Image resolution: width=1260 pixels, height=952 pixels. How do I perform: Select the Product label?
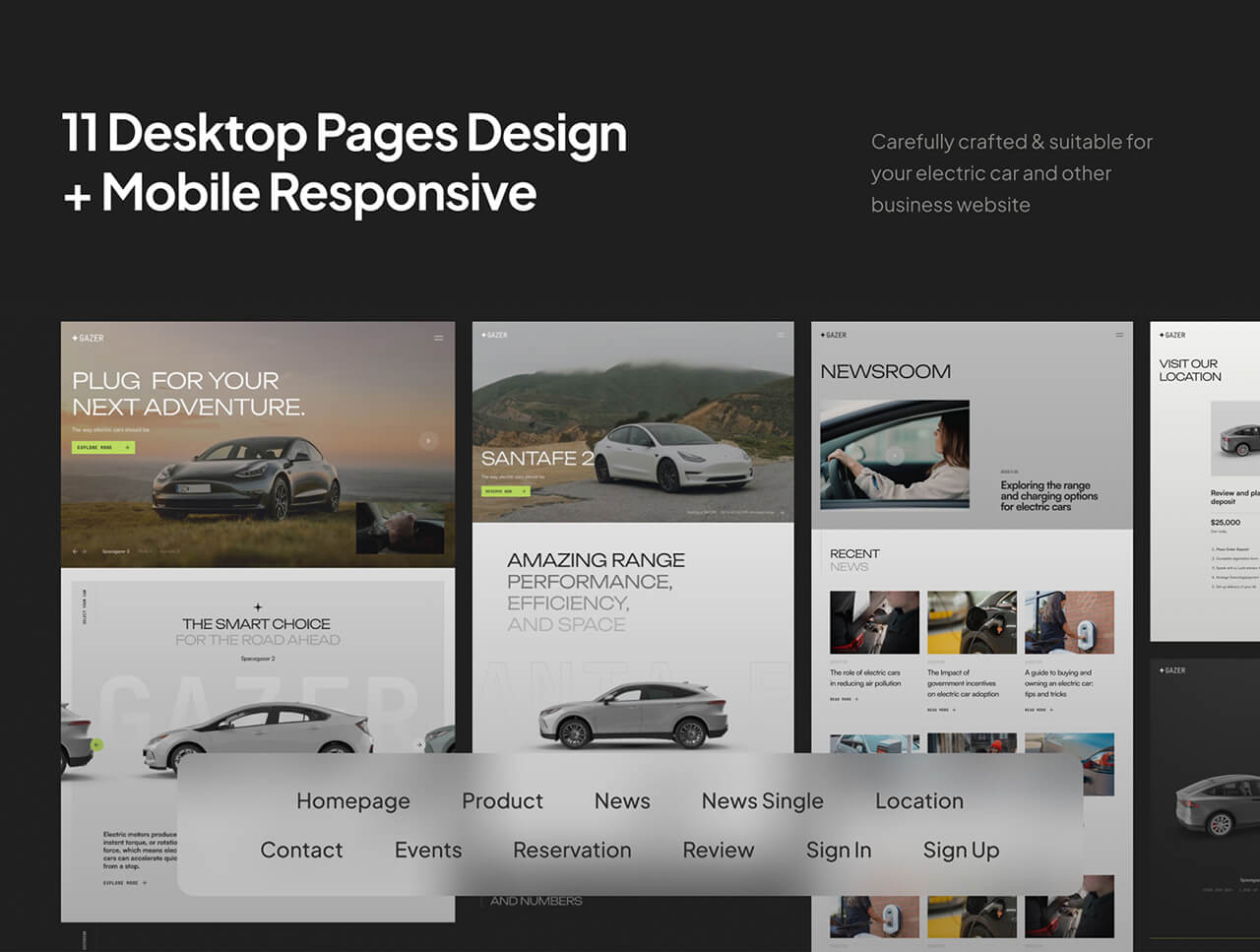click(x=502, y=801)
